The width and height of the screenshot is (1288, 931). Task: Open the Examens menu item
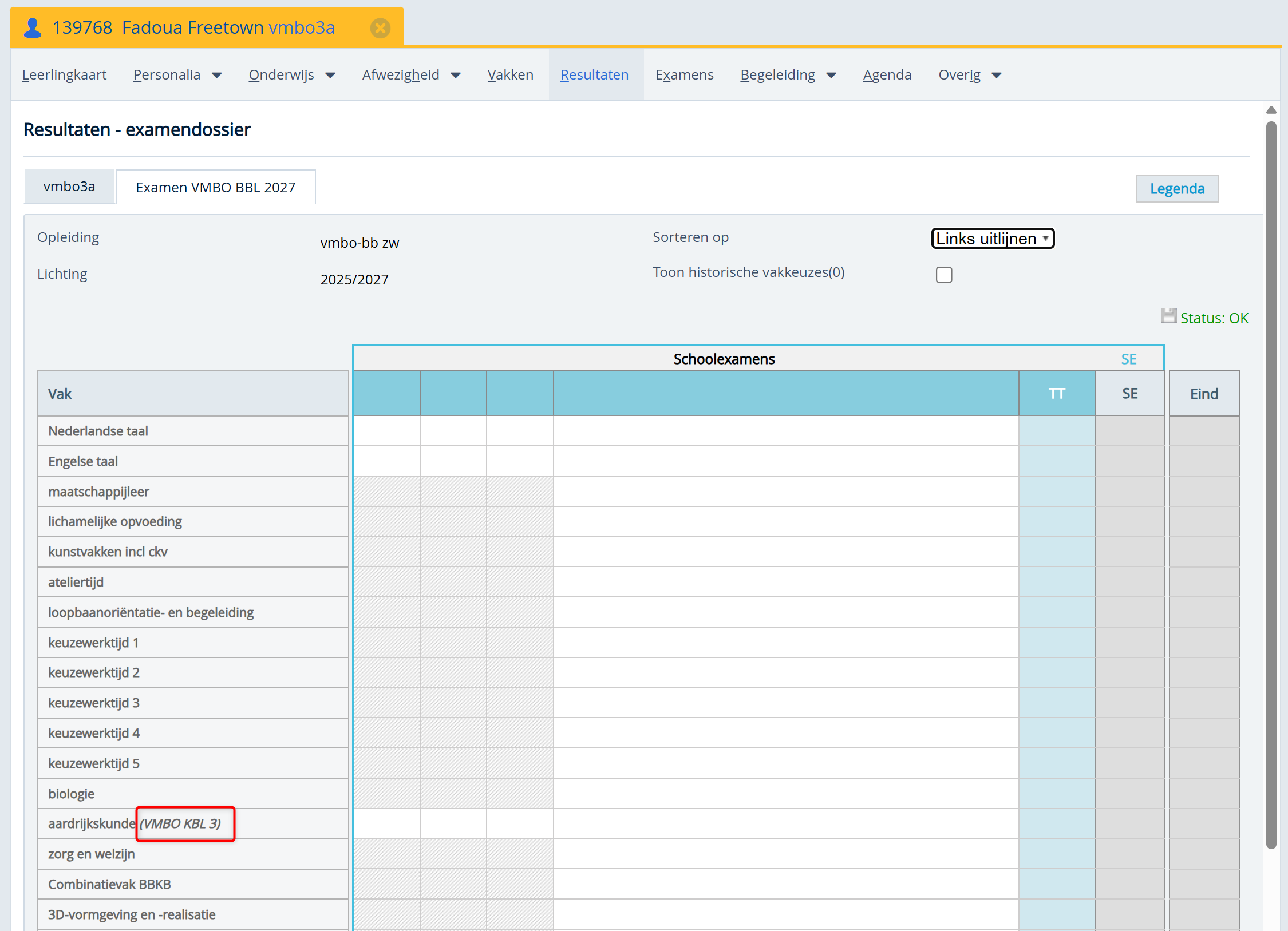point(684,75)
